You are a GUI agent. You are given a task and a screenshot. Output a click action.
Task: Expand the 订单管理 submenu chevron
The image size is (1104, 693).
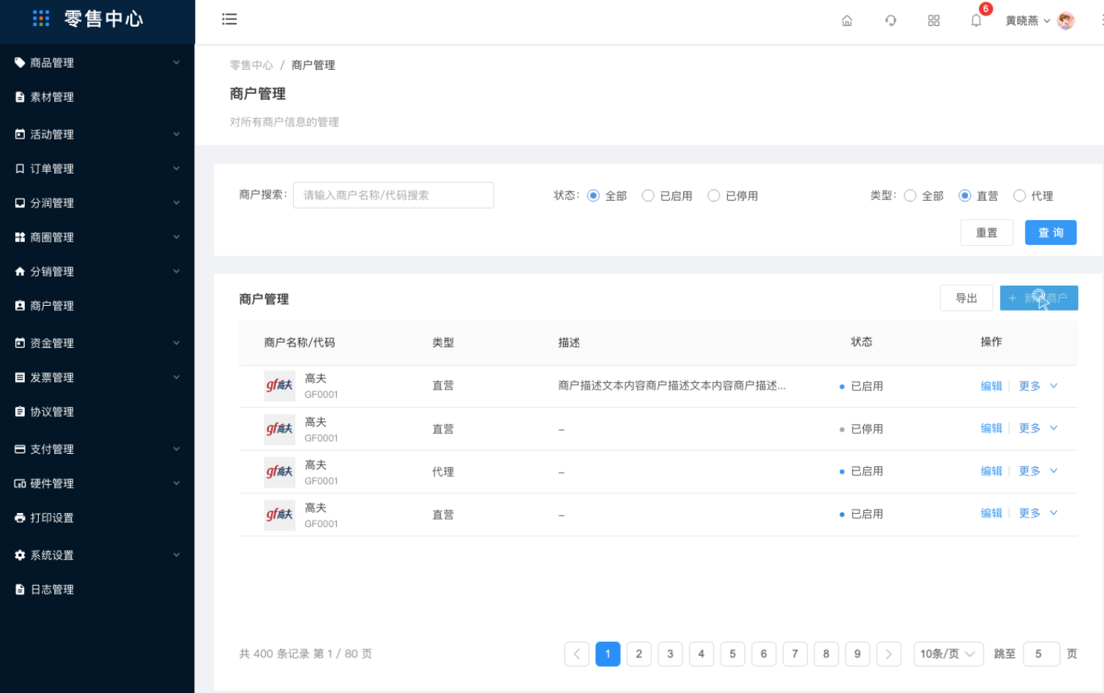[x=176, y=168]
